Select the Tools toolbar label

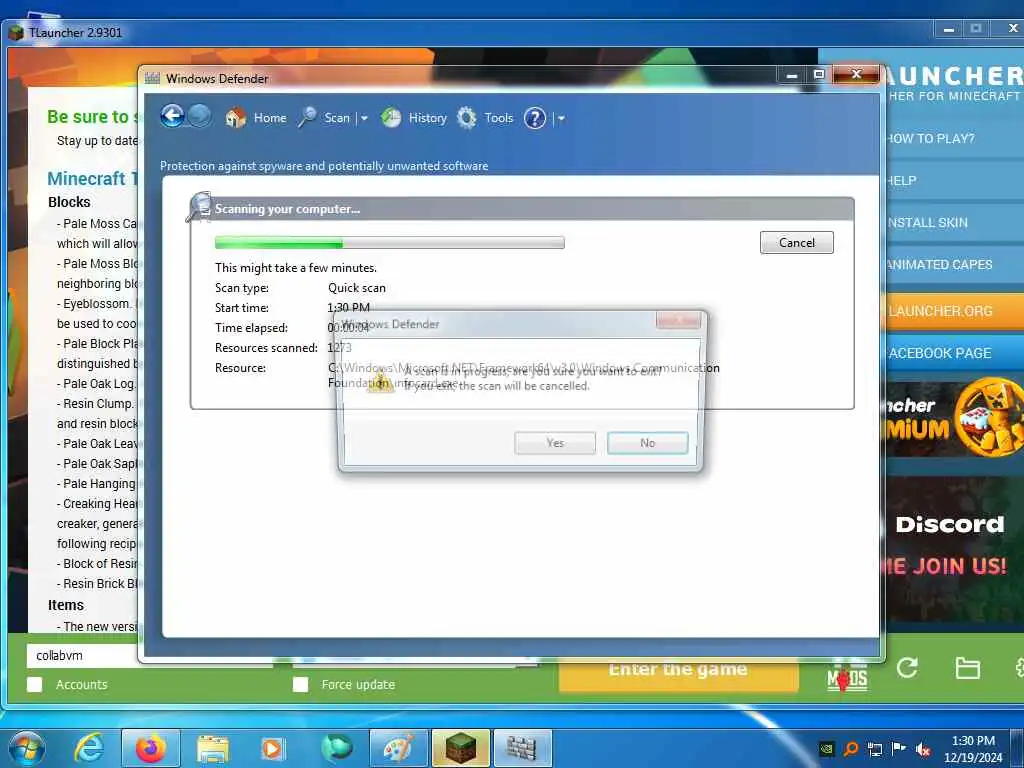498,118
